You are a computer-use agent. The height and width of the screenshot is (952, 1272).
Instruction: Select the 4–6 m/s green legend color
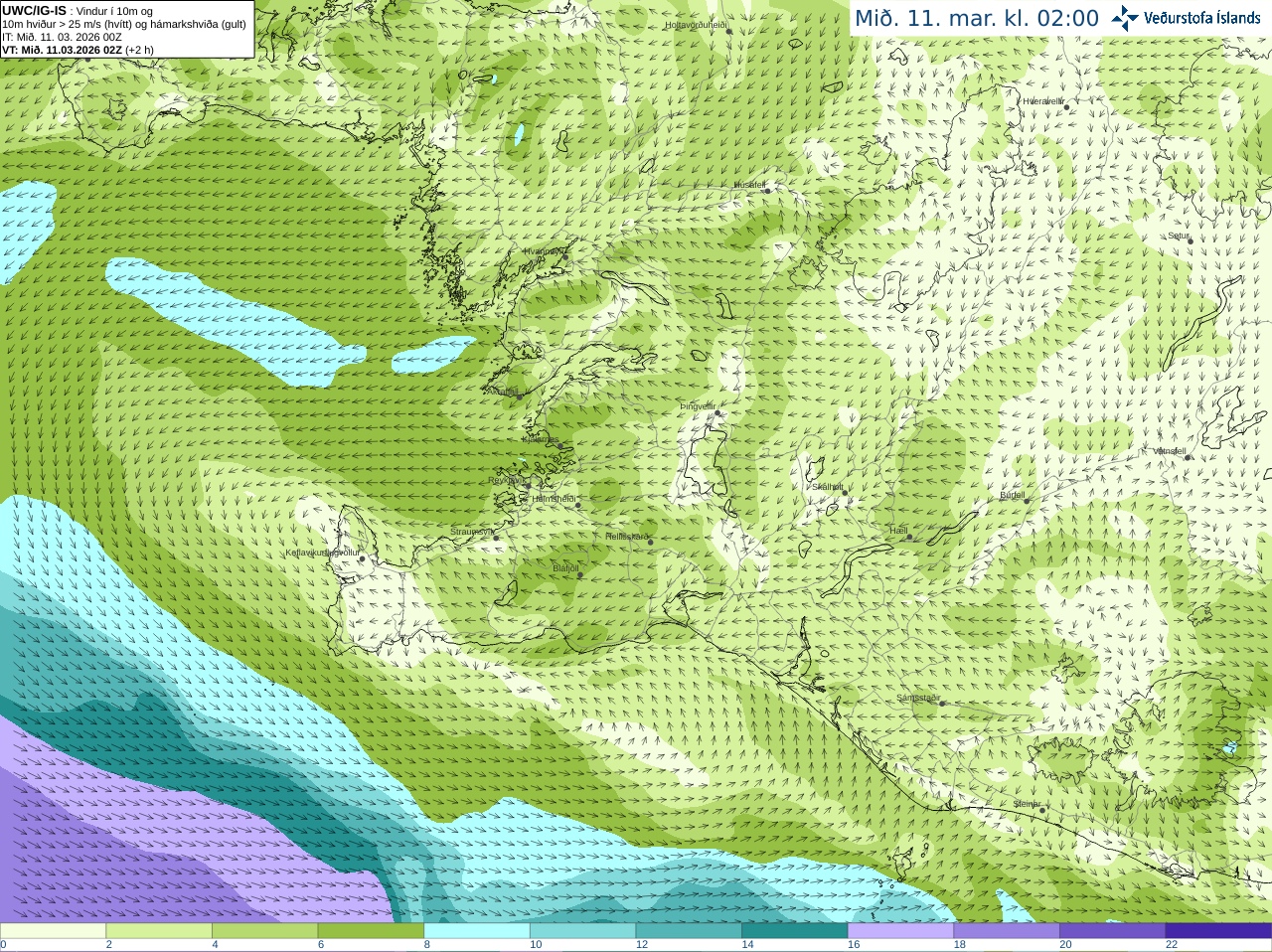[264, 931]
